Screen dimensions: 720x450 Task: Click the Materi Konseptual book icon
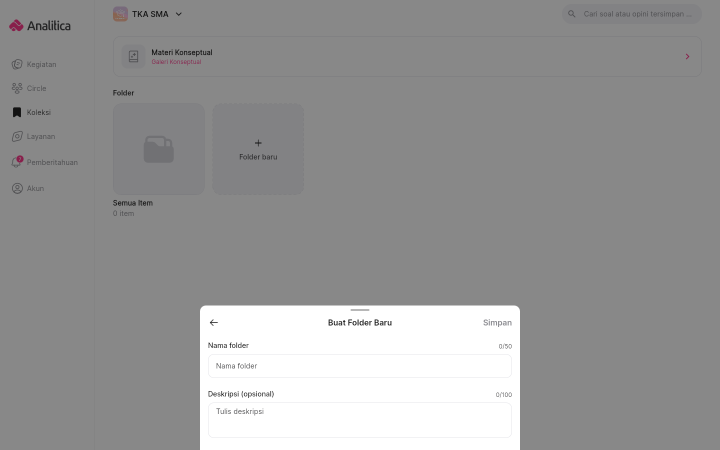(x=134, y=56)
